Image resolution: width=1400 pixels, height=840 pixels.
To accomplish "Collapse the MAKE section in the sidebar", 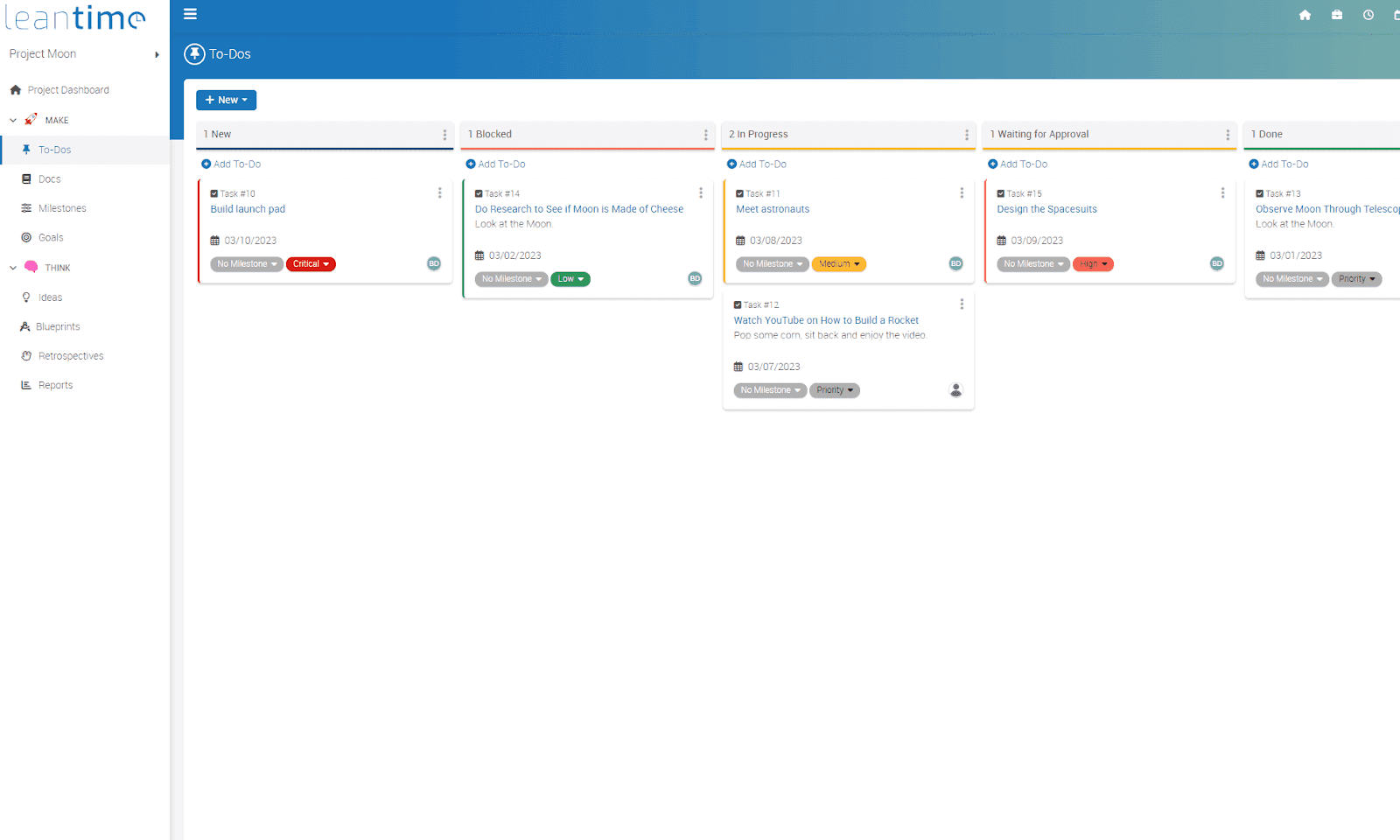I will (12, 119).
